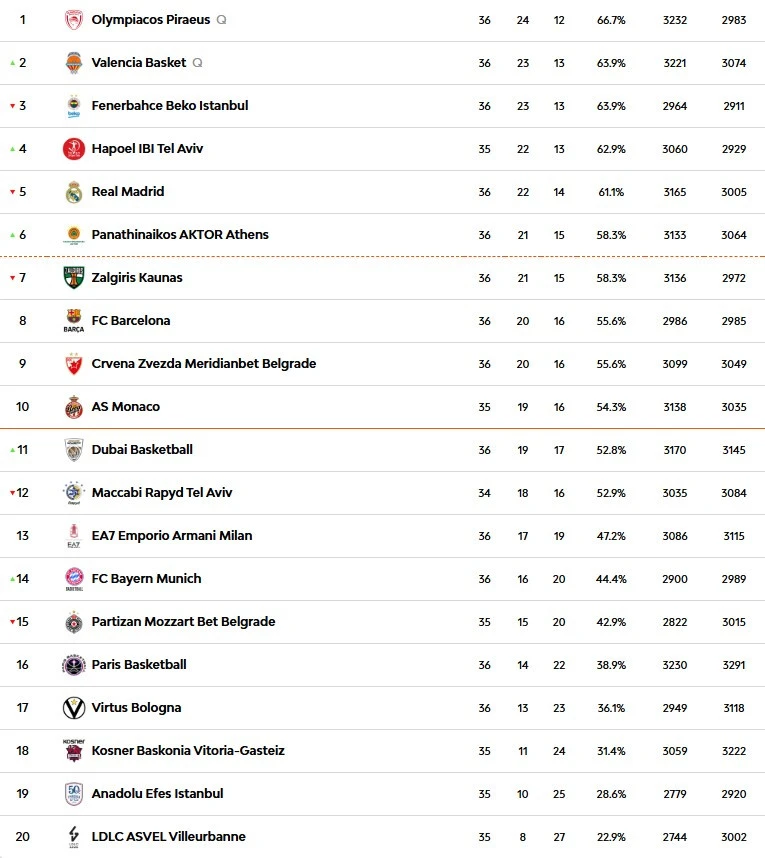Open LDLC ASVEL Villeurbanne team link
765x858 pixels.
point(168,837)
